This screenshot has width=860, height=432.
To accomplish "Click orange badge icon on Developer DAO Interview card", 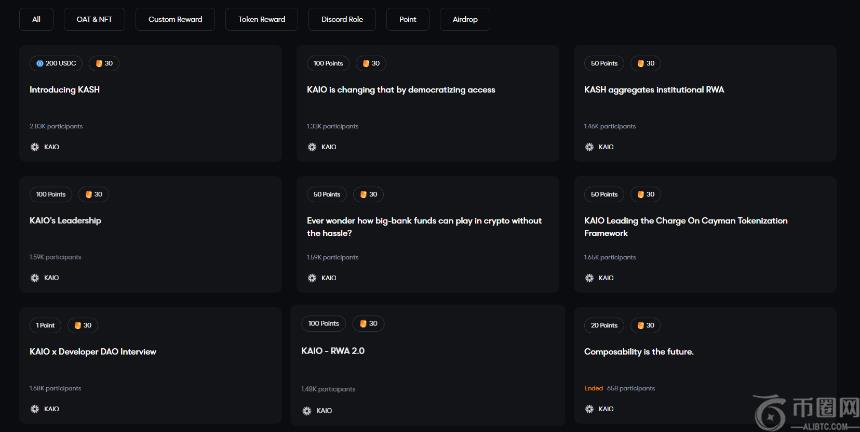I will (x=77, y=326).
